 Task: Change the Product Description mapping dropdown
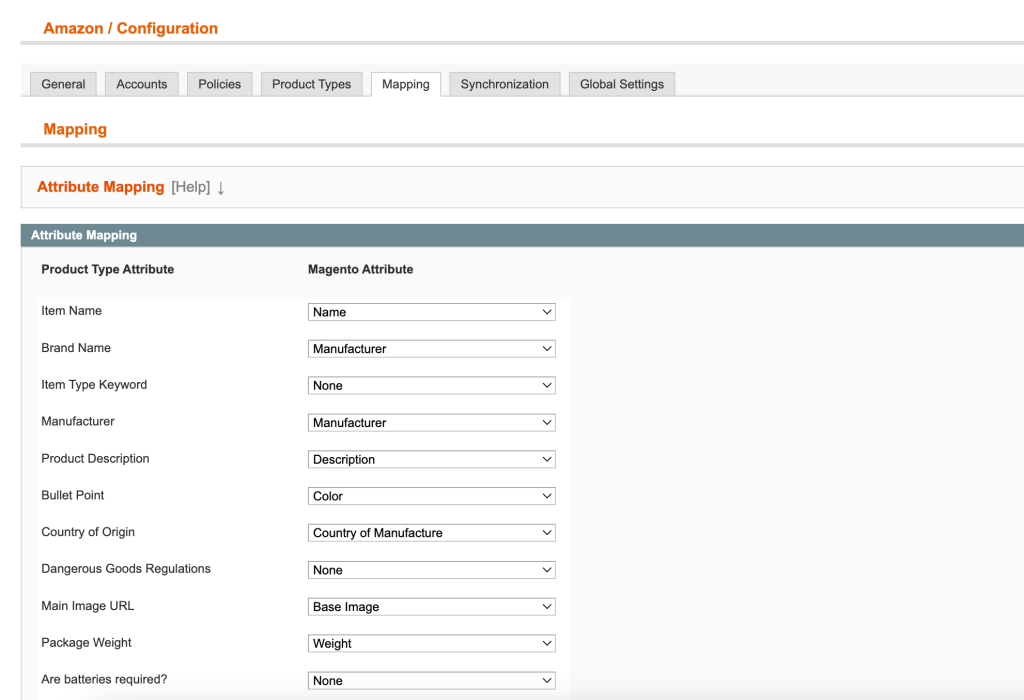pos(431,460)
